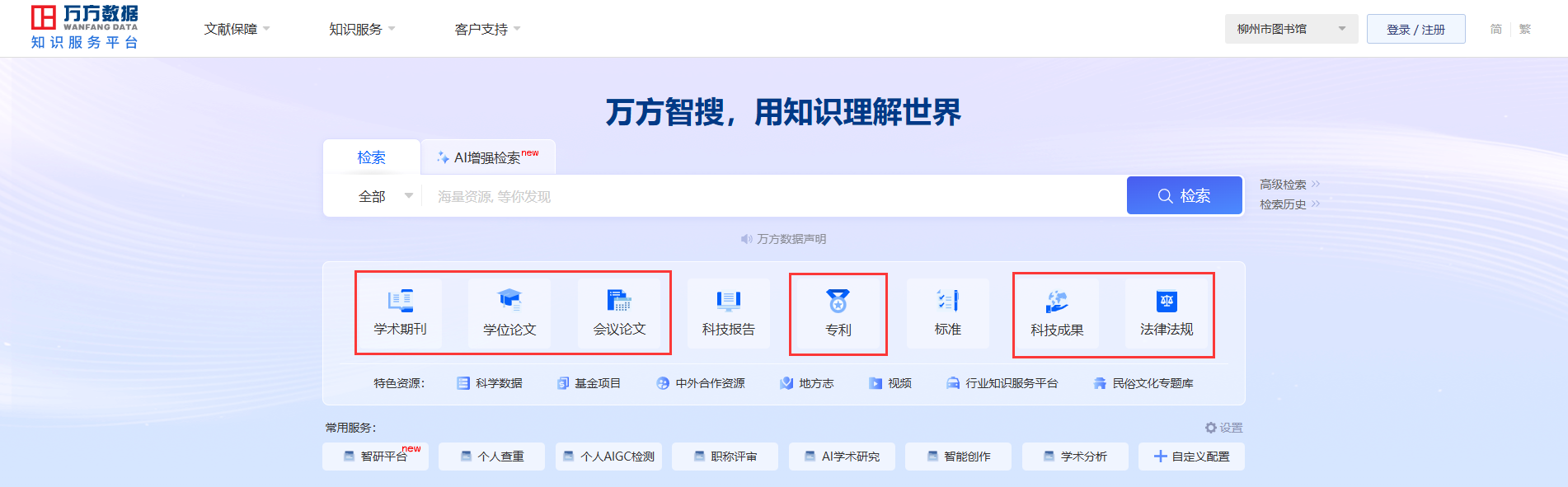Switch to the AI增强检索 tab

point(488,157)
